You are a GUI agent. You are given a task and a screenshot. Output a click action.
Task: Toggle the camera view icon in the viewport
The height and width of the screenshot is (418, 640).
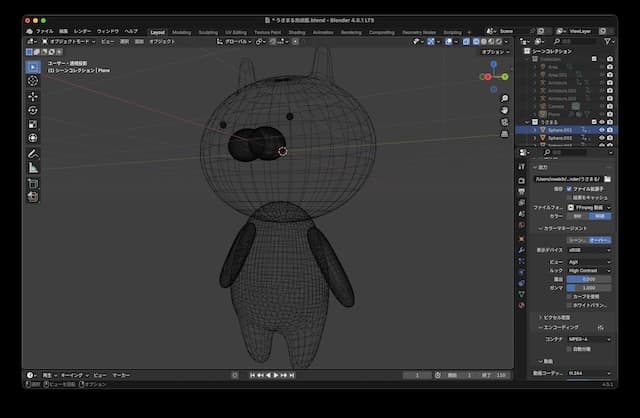(x=504, y=122)
